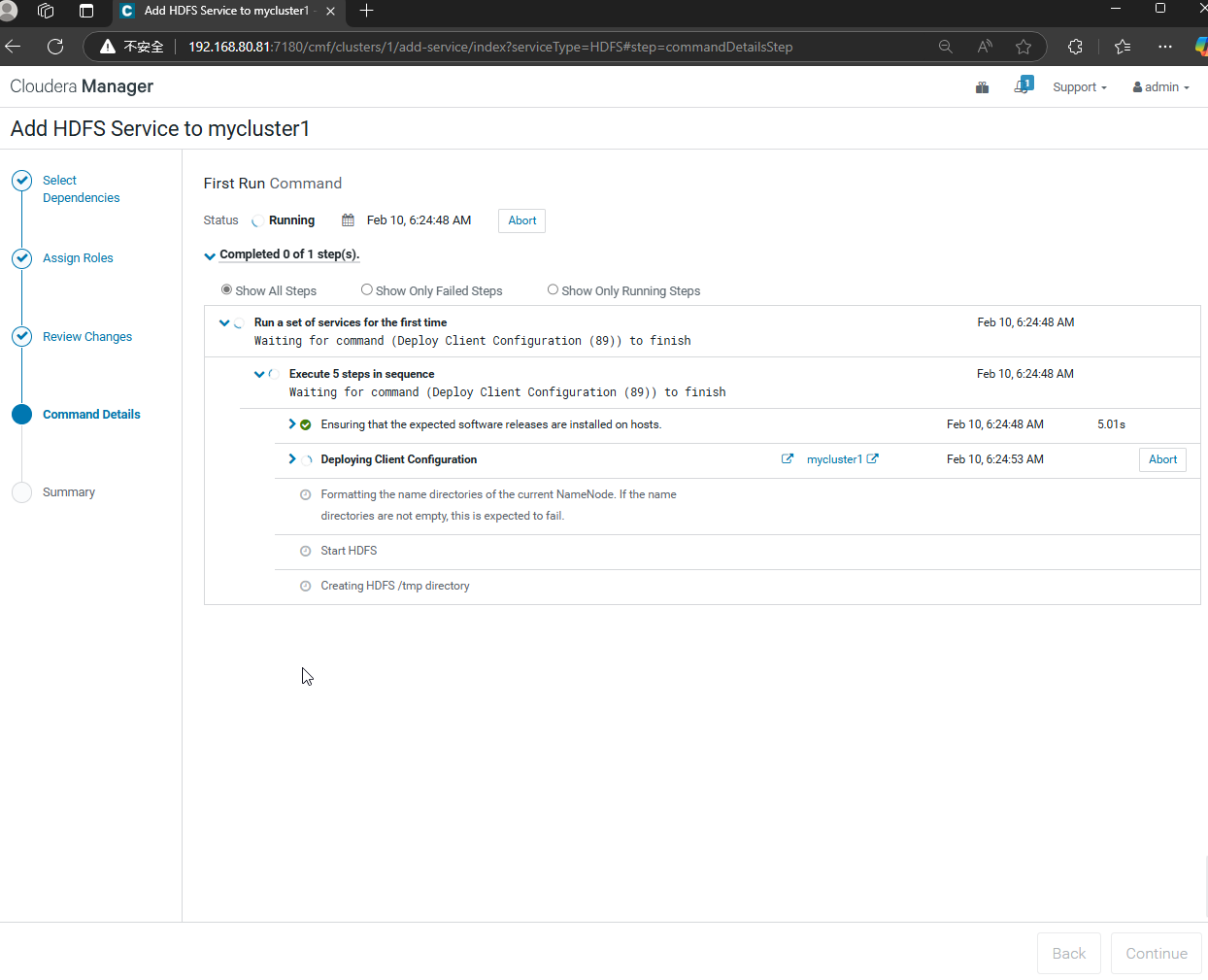Open running commands notification icon
This screenshot has width=1208, height=980.
point(1023,85)
